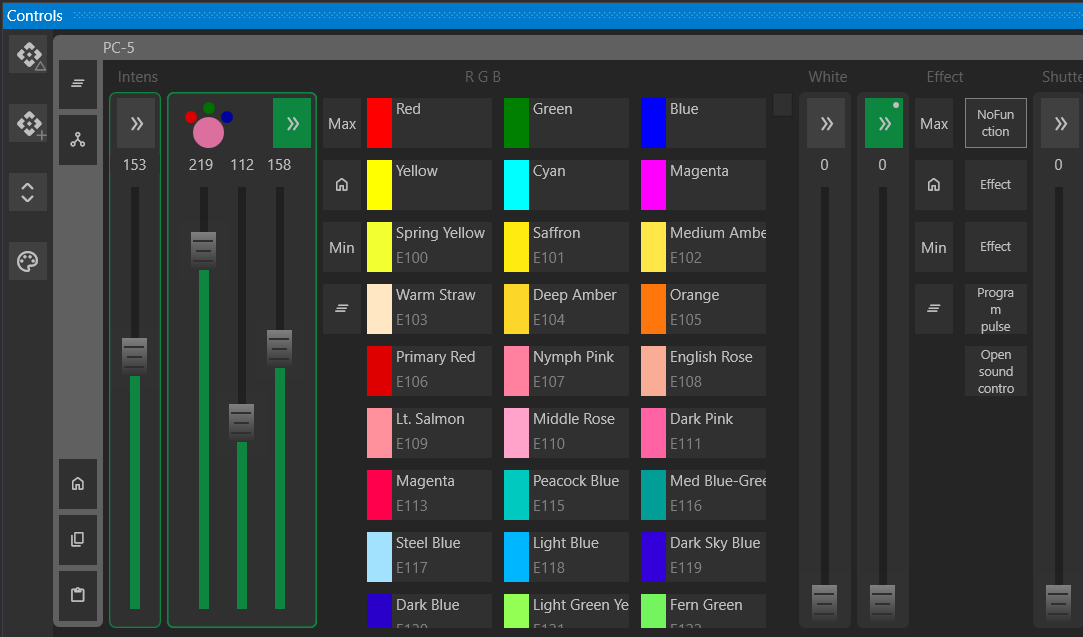The height and width of the screenshot is (637, 1083).
Task: Click the first White fader handle
Action: click(825, 602)
